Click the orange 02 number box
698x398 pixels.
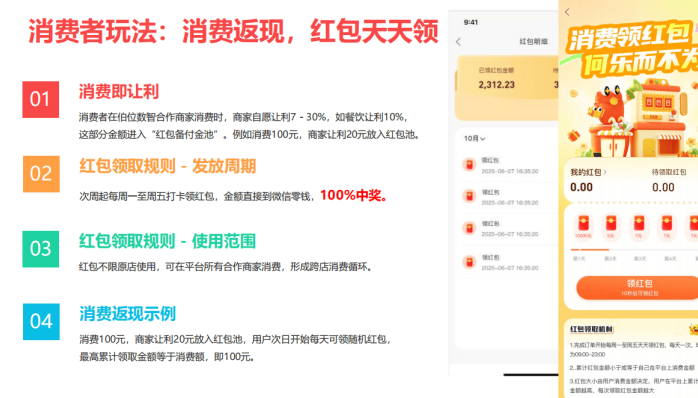[x=41, y=174]
